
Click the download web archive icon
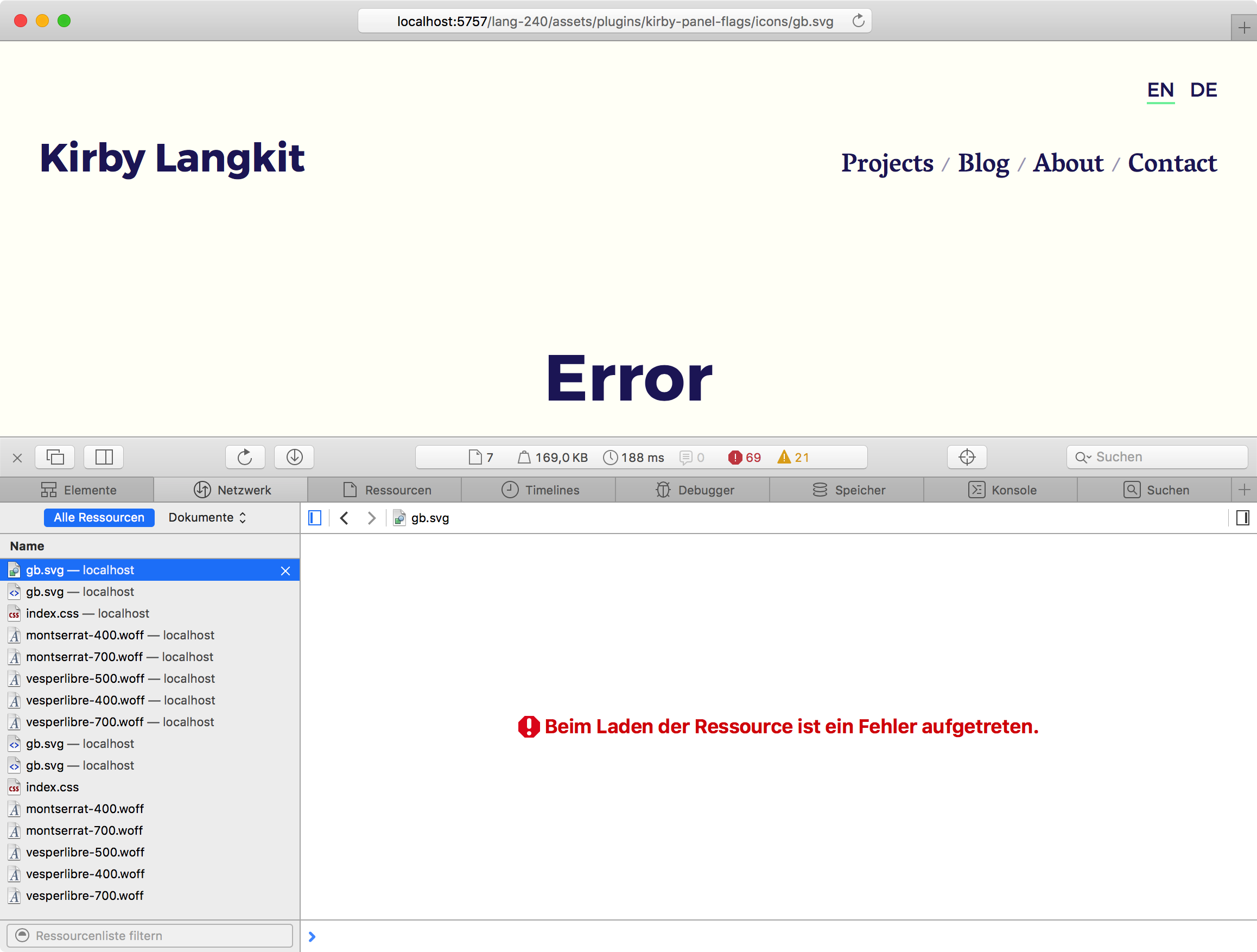tap(294, 457)
